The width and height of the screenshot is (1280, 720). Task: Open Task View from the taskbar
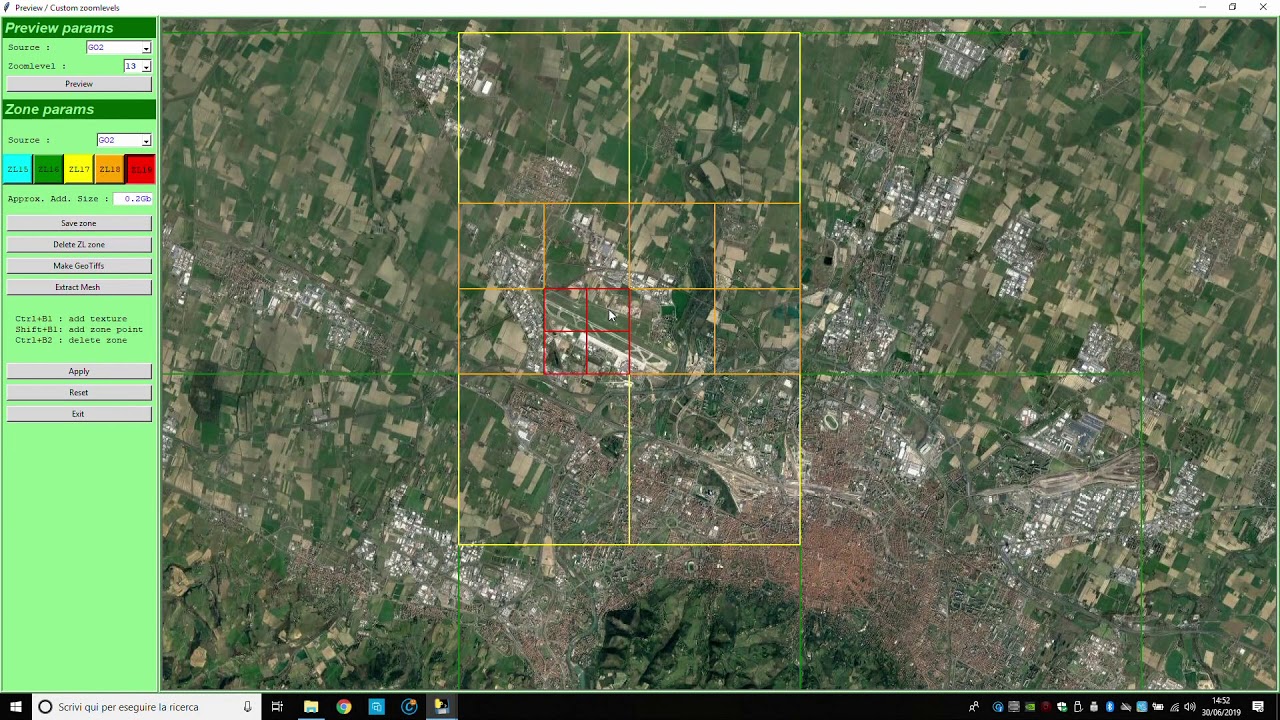point(277,707)
